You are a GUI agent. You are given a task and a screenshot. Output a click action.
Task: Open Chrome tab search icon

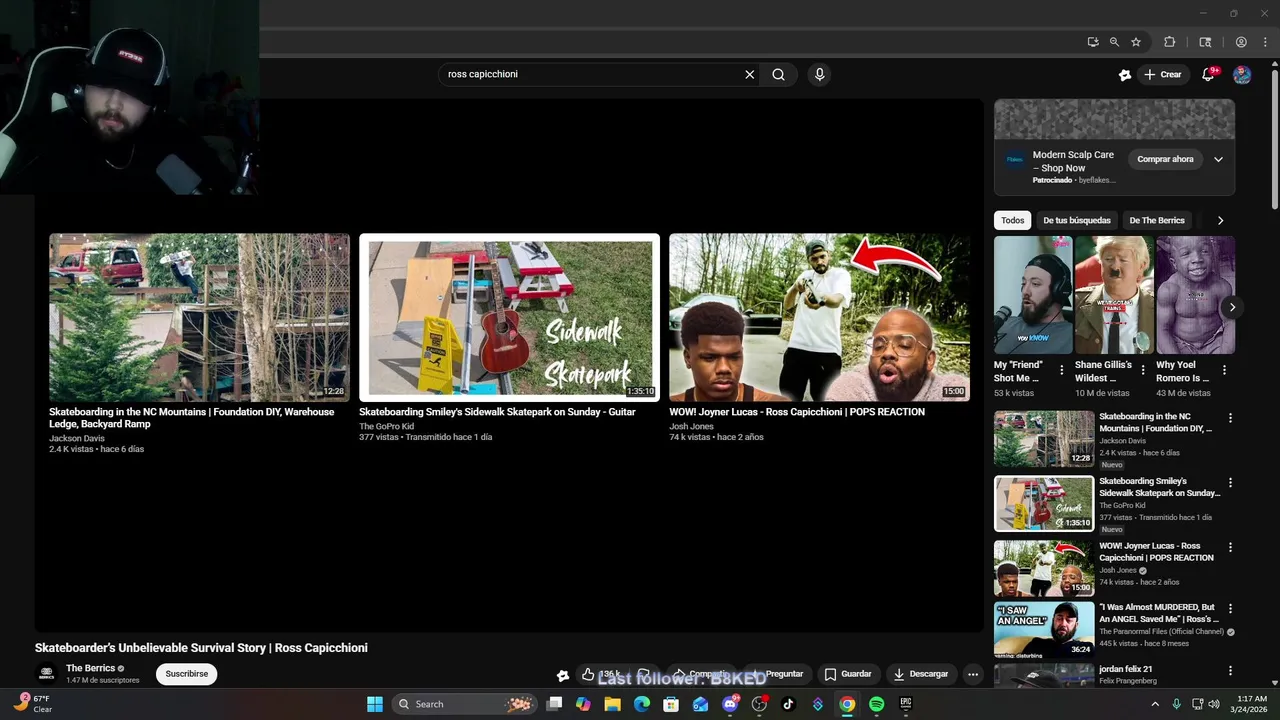click(x=1205, y=42)
